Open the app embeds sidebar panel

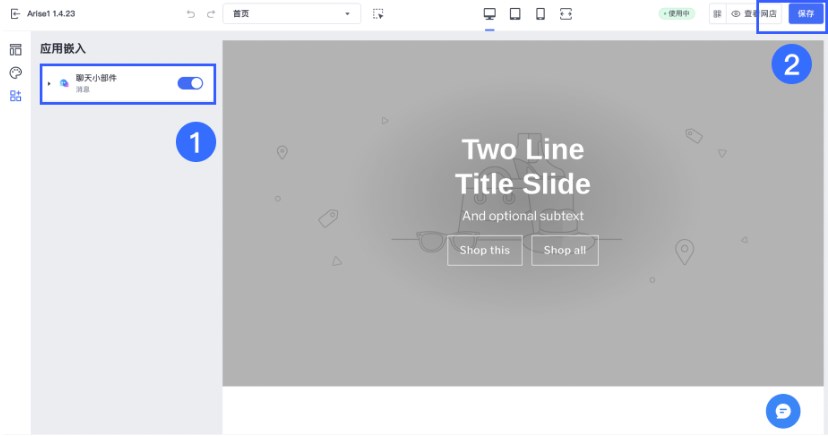click(x=15, y=96)
